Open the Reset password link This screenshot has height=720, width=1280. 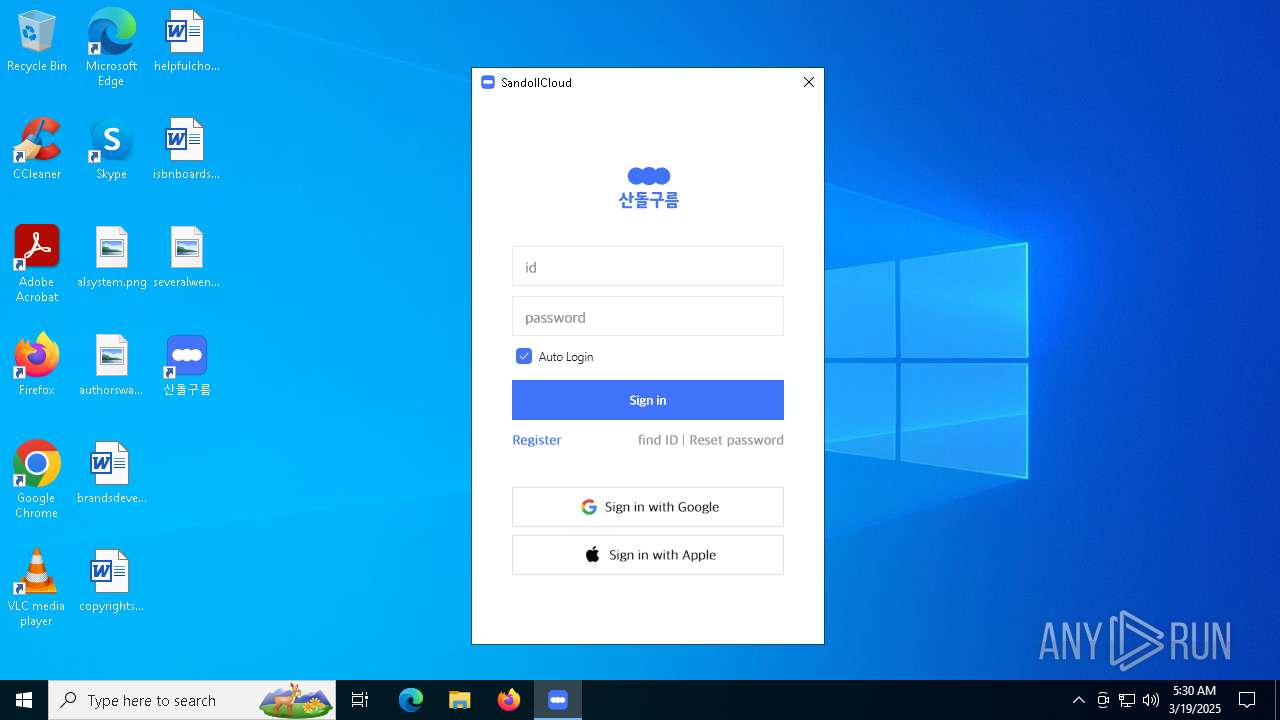pyautogui.click(x=736, y=440)
